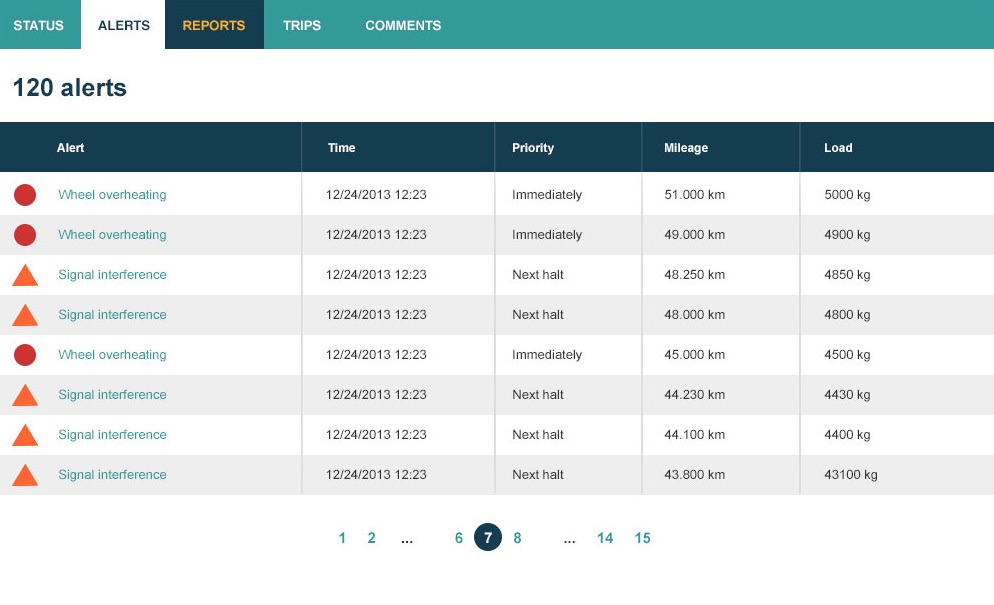Click orange triangle icon in 44.100 km row
The height and width of the screenshot is (605, 994).
(x=25, y=435)
